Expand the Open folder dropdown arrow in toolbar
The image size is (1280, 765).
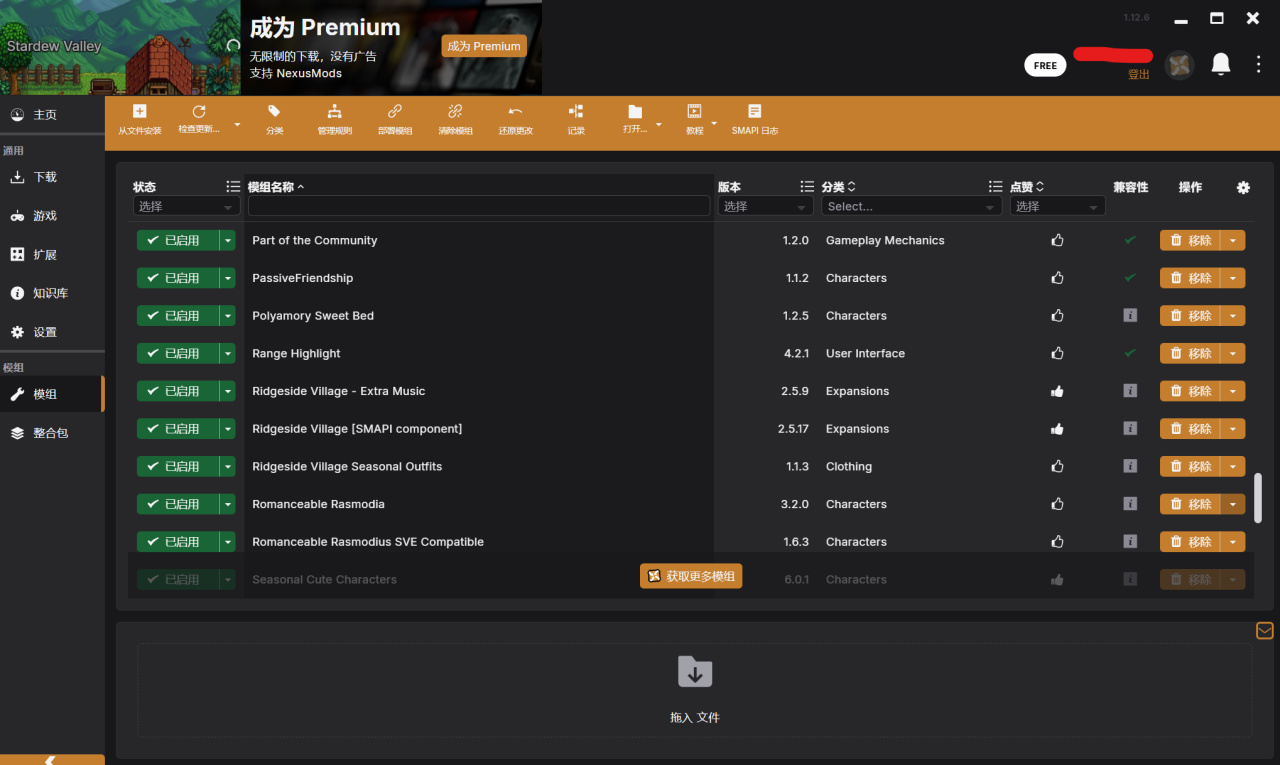[658, 124]
